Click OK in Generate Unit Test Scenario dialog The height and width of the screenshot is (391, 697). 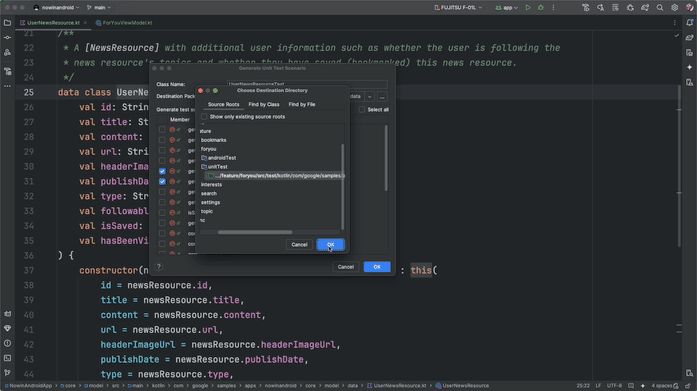[377, 267]
